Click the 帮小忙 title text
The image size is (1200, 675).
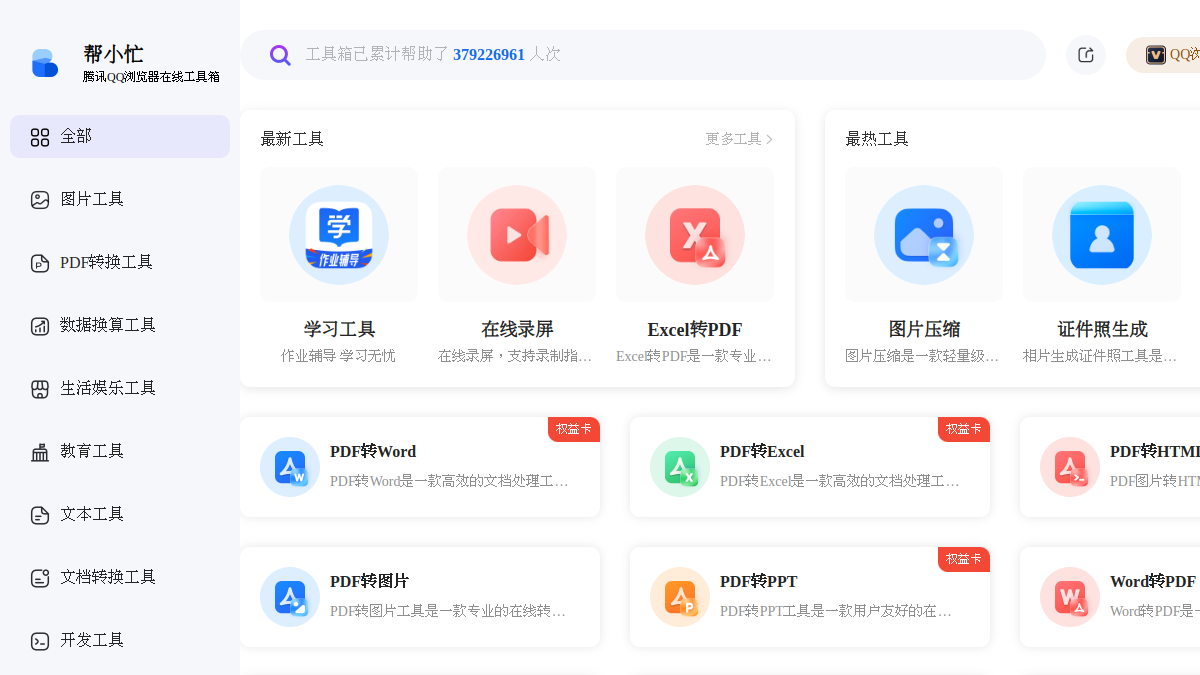tap(113, 54)
